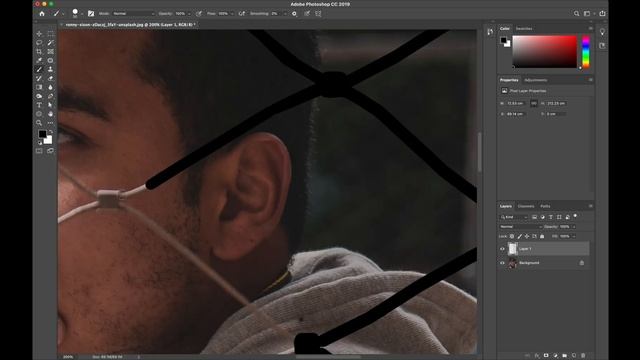Toggle layer filtering on/off switch
The image size is (640, 360).
(x=575, y=216)
